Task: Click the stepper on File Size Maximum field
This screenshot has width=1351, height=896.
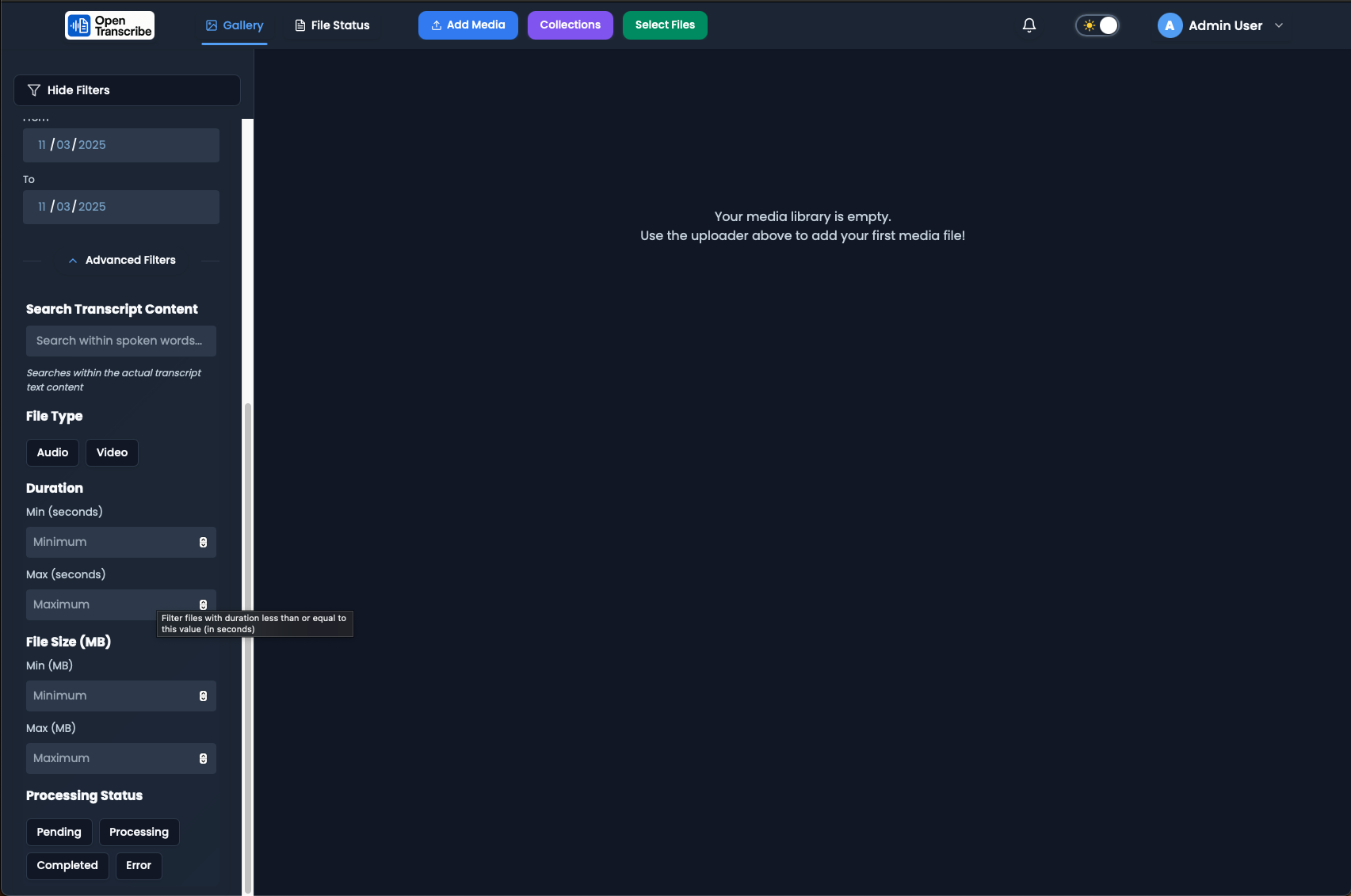Action: point(203,759)
